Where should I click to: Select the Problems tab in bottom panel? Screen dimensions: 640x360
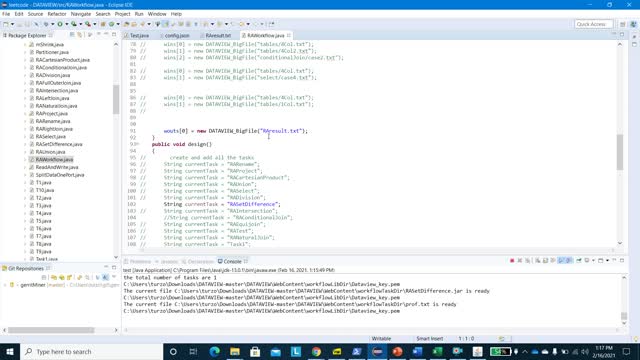coord(138,261)
